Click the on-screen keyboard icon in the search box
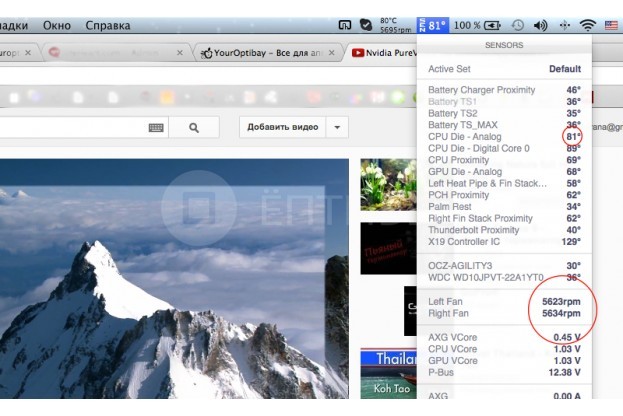This screenshot has width=623, height=416. [x=156, y=128]
